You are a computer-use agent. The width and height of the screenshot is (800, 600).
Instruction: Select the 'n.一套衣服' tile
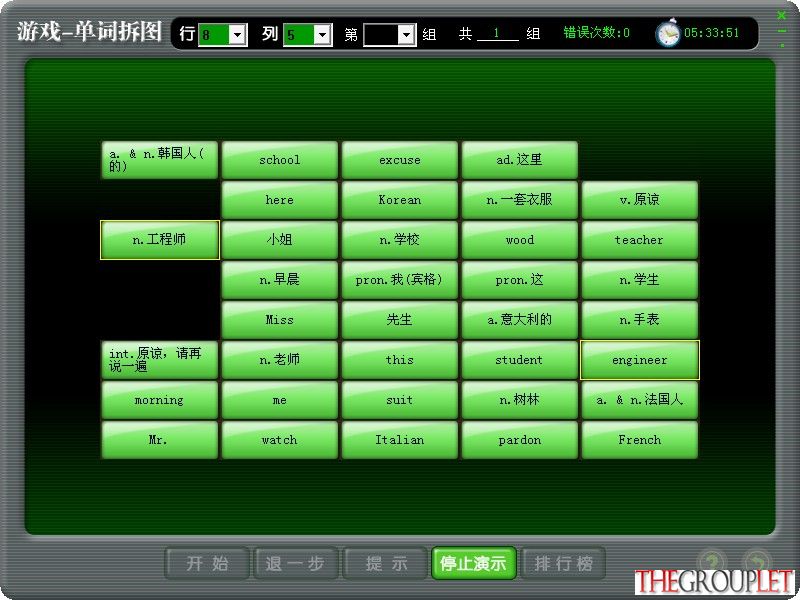[x=519, y=200]
